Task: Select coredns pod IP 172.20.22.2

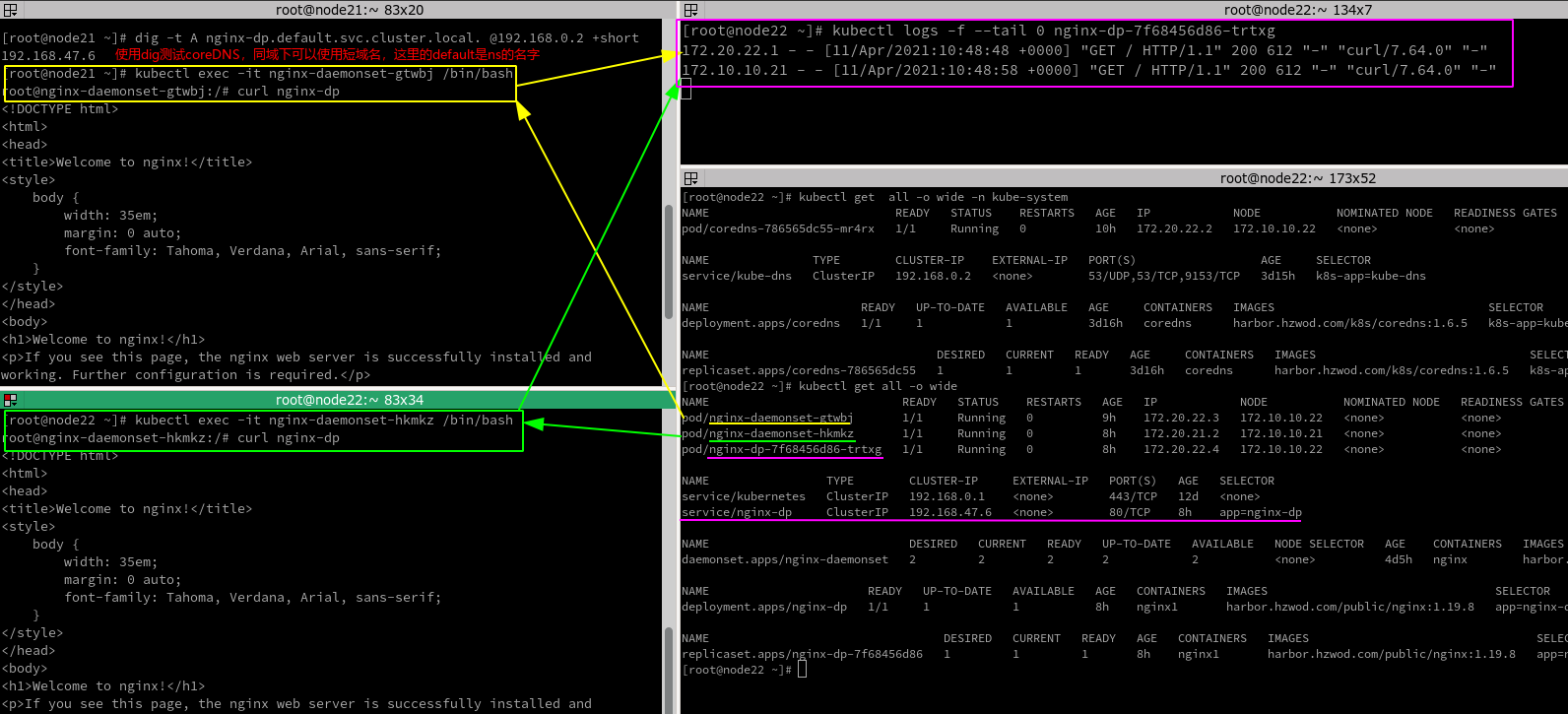Action: click(x=1174, y=228)
